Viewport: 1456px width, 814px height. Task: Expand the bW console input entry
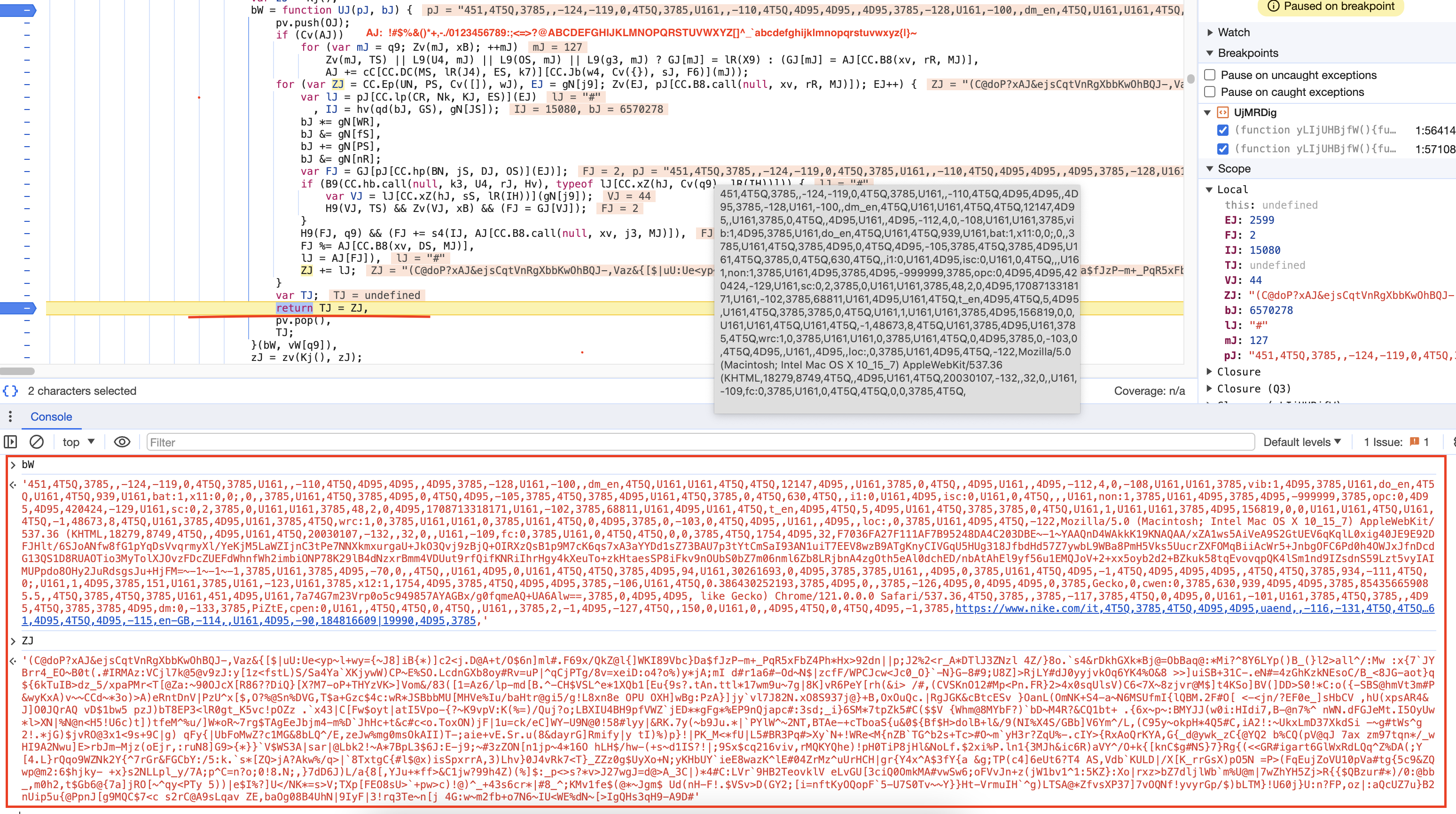pyautogui.click(x=13, y=465)
